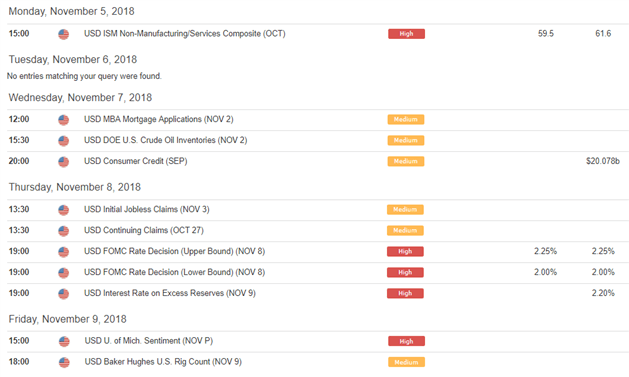Image resolution: width=629 pixels, height=377 pixels.
Task: Select the Wednesday, November 7, 2018 heading
Action: tap(80, 97)
